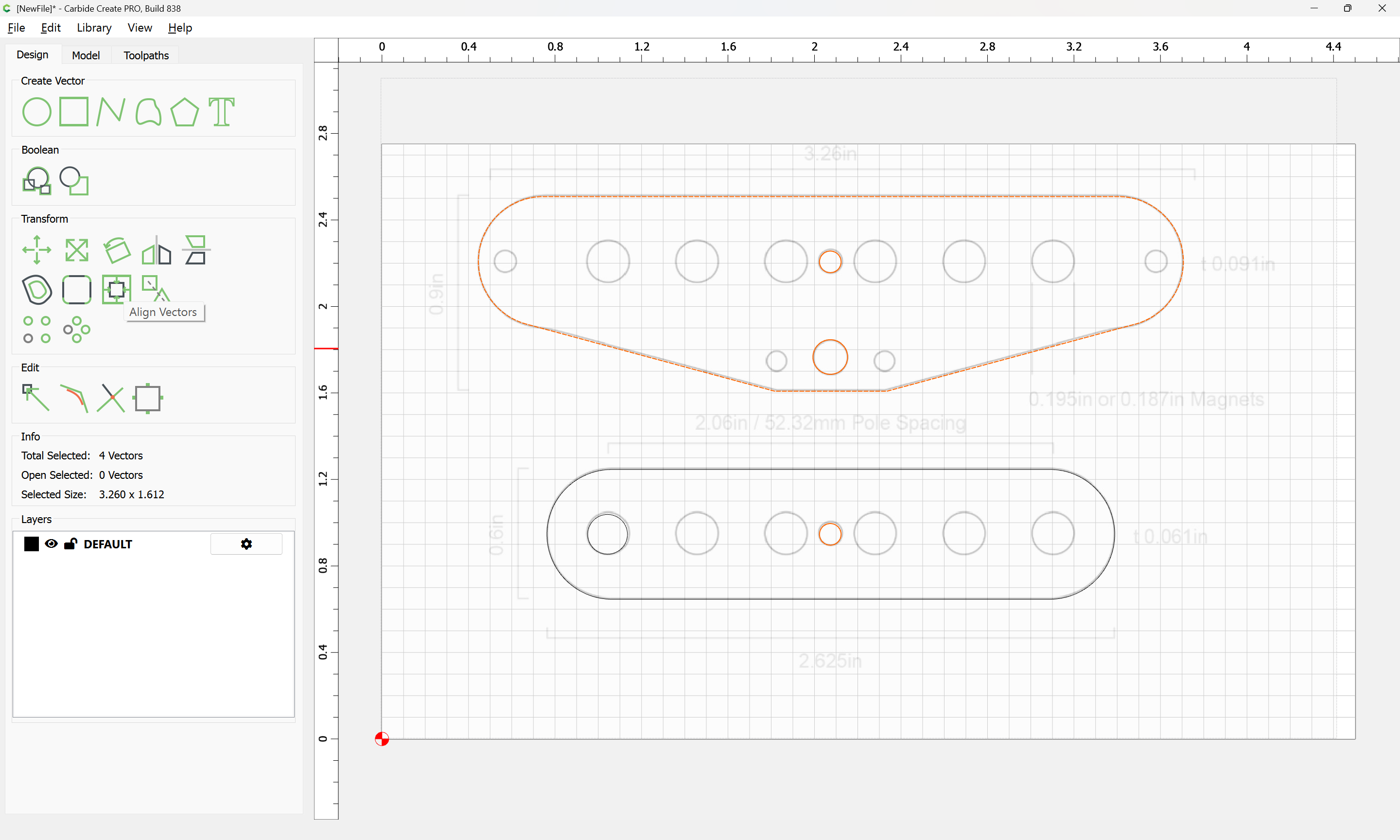Click the red origin marker on canvas
The height and width of the screenshot is (840, 1400).
382,739
